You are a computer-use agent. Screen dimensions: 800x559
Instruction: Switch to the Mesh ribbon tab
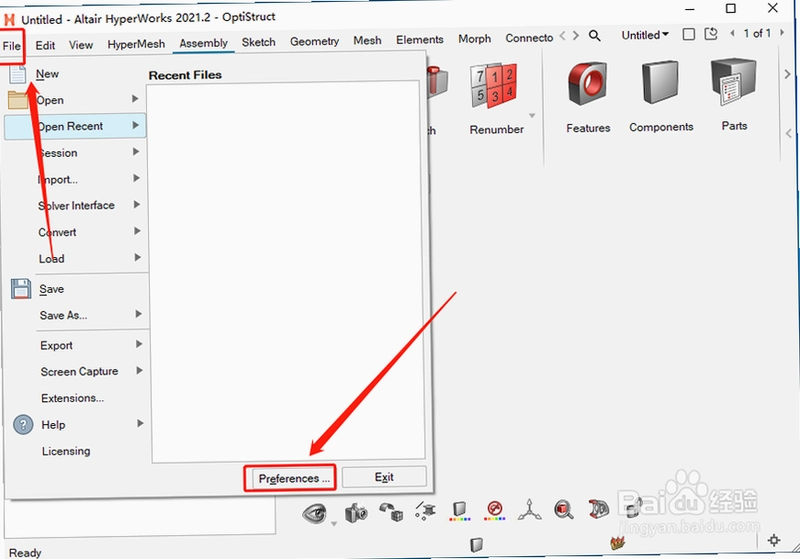click(367, 40)
